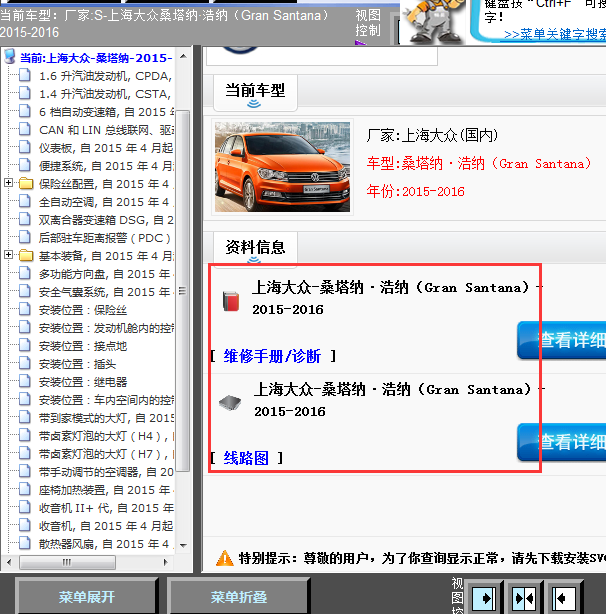
Task: Open the 线路图 link
Action: coord(246,458)
